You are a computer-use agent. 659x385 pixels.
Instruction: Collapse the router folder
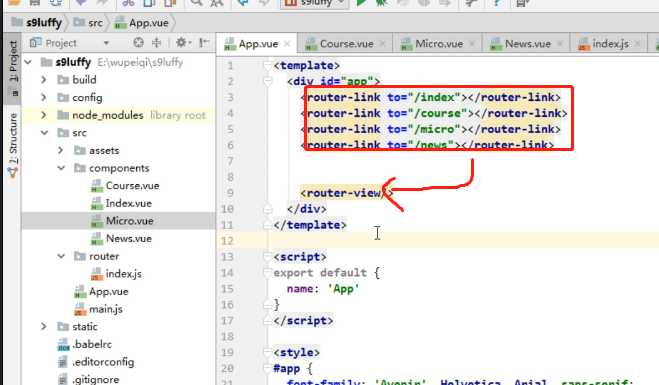(x=61, y=256)
